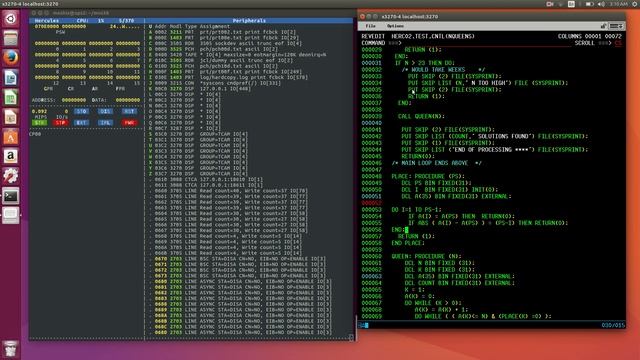Click the 0610 3088 CTCA device row
Image resolution: width=640 pixels, height=360 pixels.
click(x=206, y=180)
